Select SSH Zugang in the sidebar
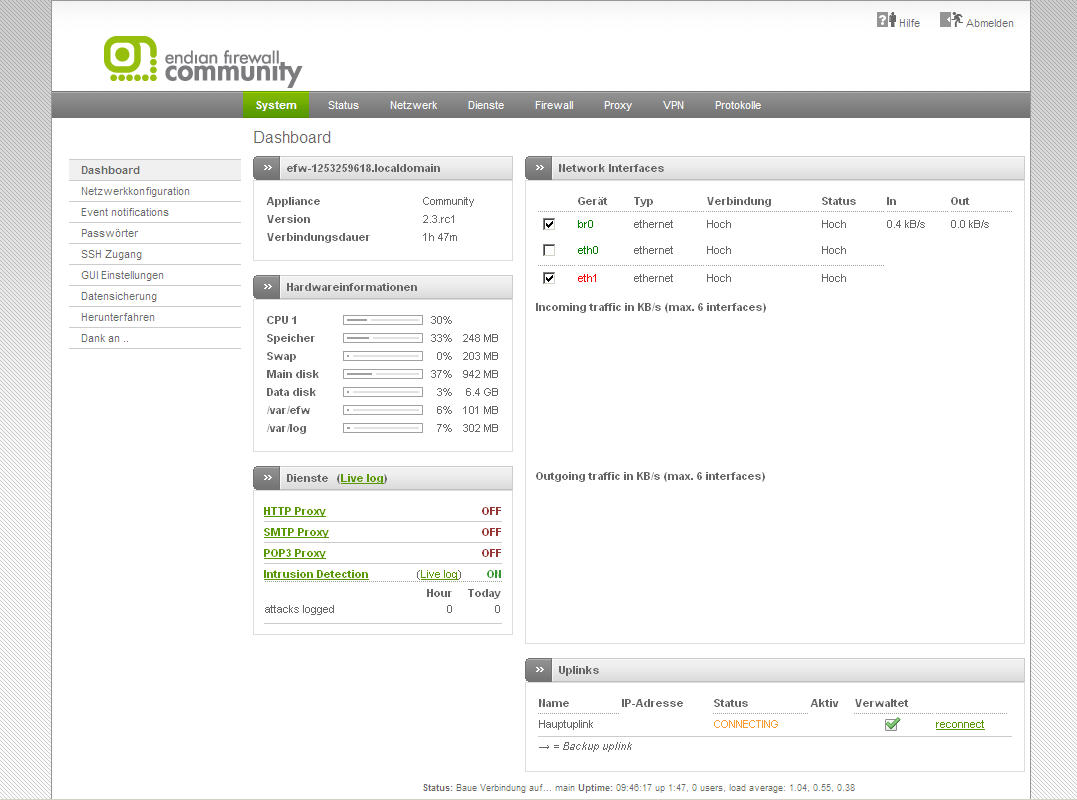This screenshot has height=800, width=1077. click(x=111, y=254)
